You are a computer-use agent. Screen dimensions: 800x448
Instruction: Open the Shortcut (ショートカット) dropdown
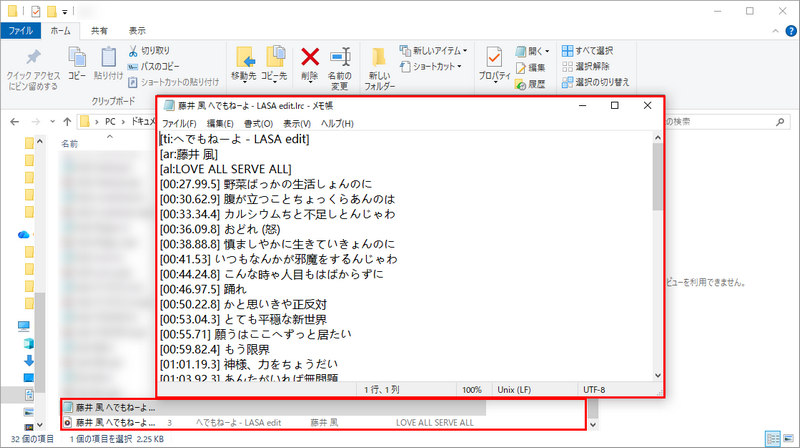click(431, 66)
